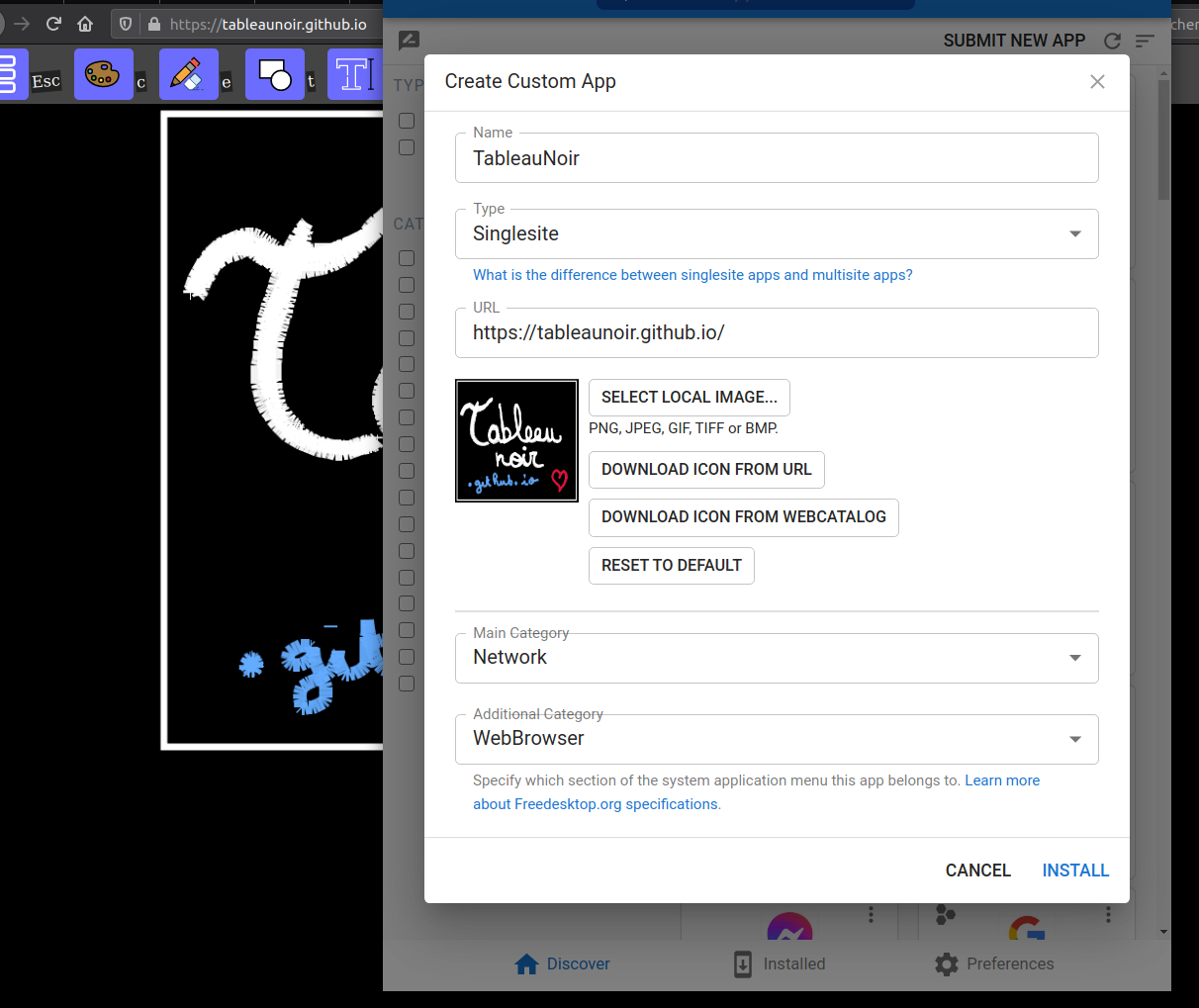Image resolution: width=1199 pixels, height=1008 pixels.
Task: Select the text tool in TableauNoir
Action: (355, 74)
